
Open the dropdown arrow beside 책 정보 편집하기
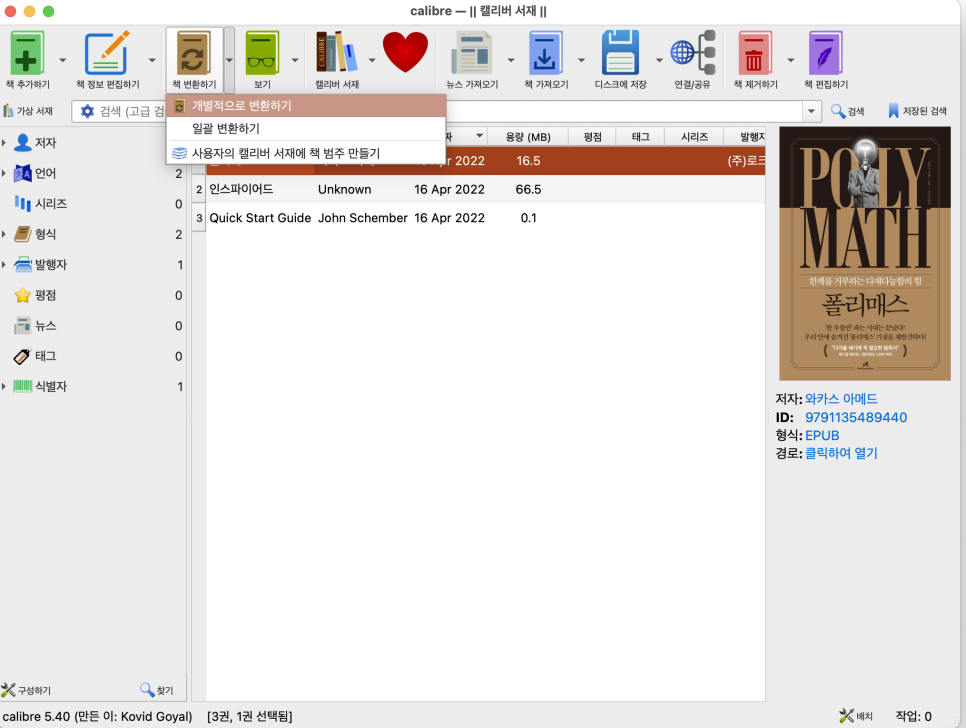152,60
